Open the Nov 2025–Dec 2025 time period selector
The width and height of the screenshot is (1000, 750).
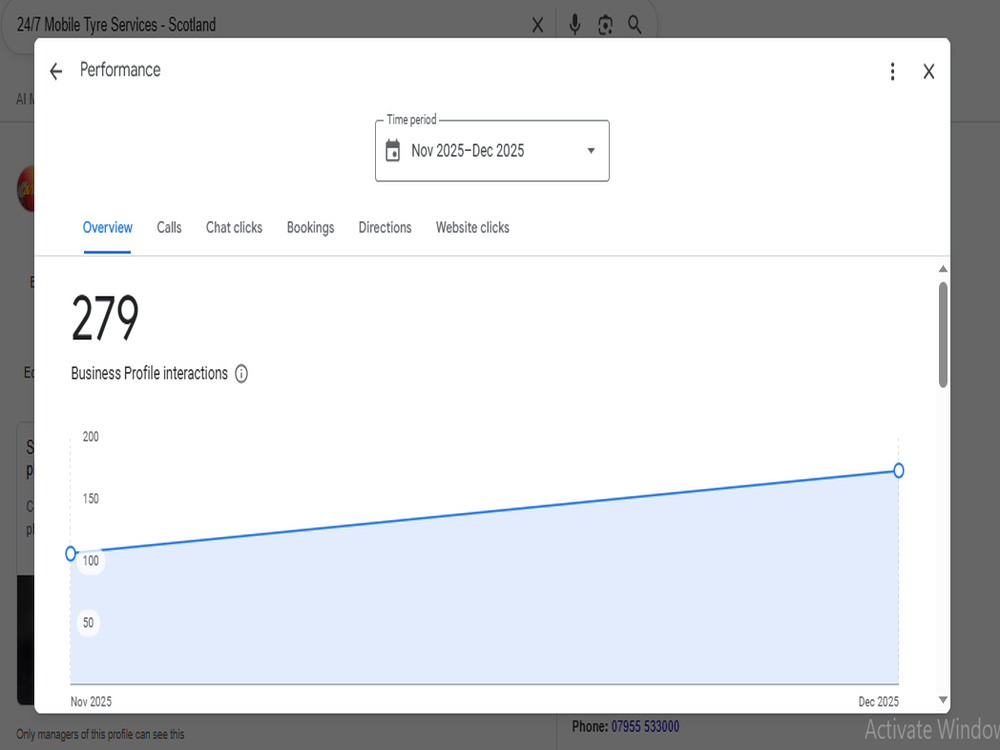492,151
